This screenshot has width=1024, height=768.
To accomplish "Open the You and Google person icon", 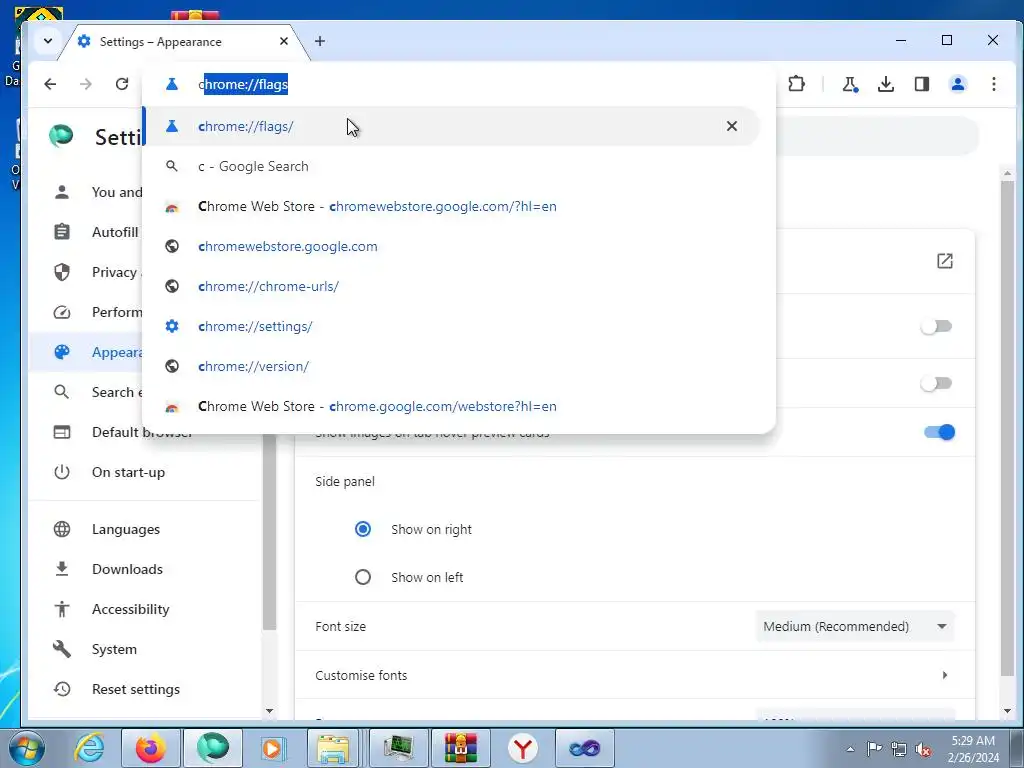I will tap(62, 192).
